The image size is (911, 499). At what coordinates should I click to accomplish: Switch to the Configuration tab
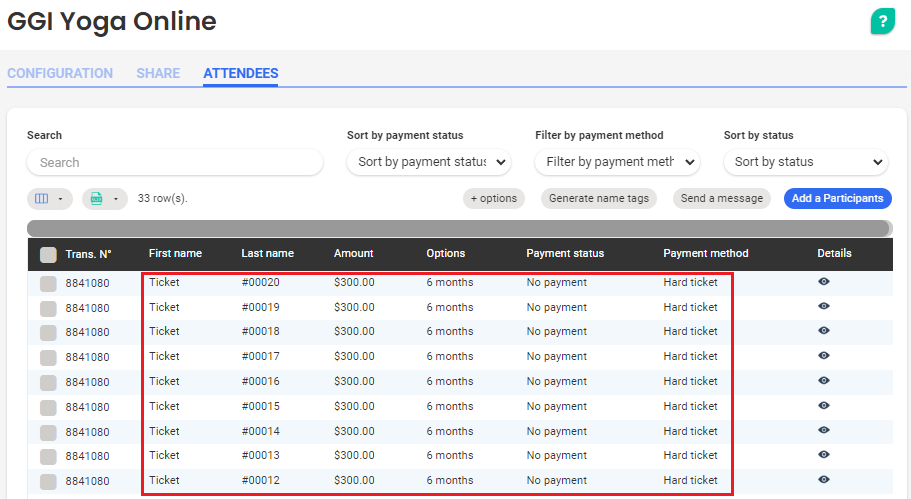click(x=60, y=73)
